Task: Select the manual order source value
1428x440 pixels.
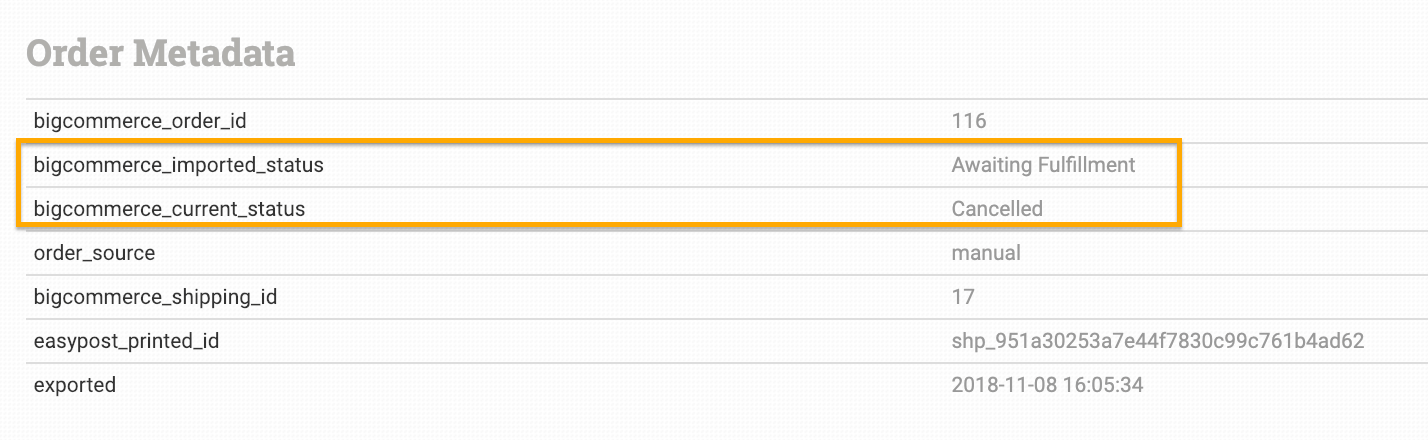Action: 986,253
